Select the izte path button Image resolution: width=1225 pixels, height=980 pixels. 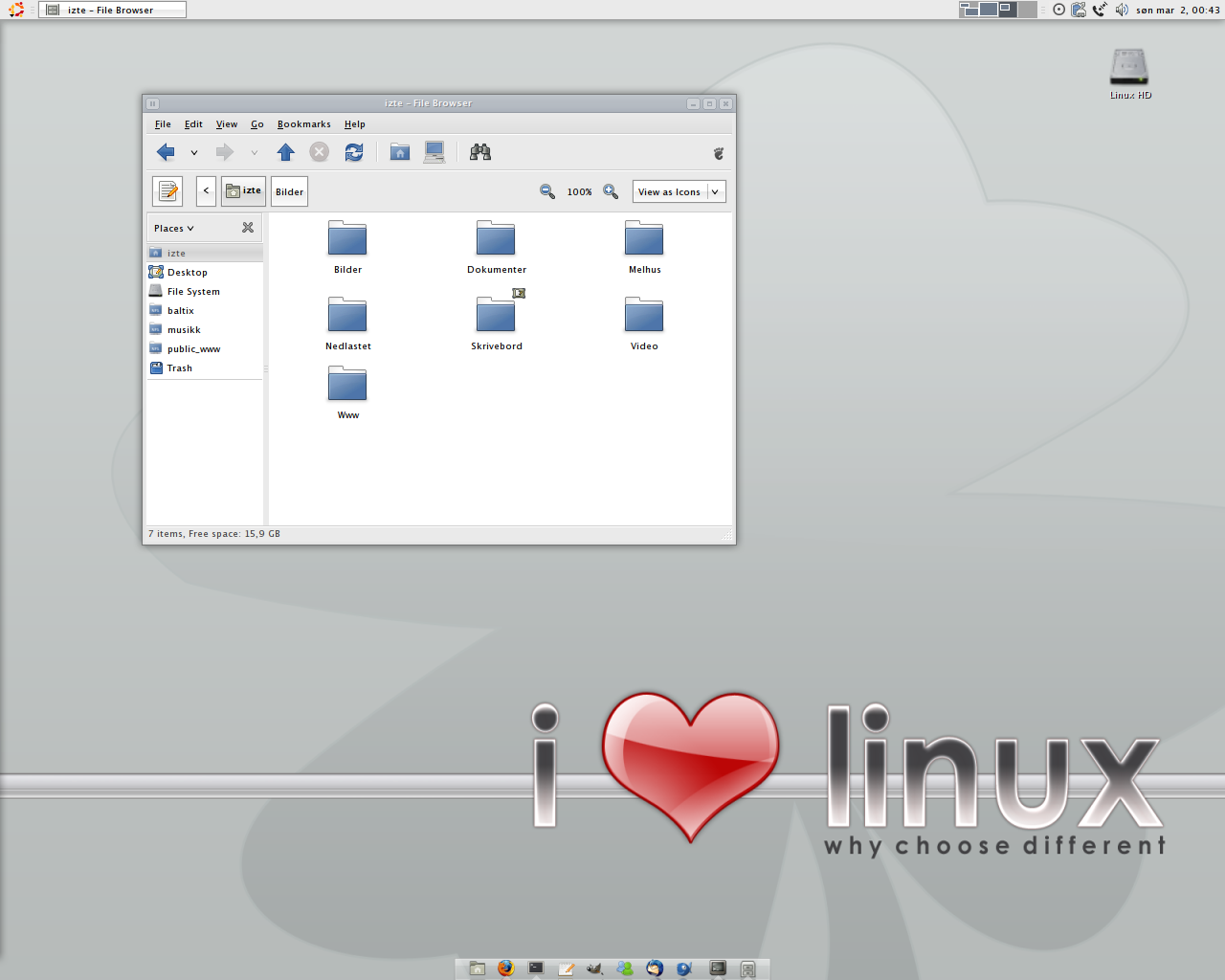(243, 191)
